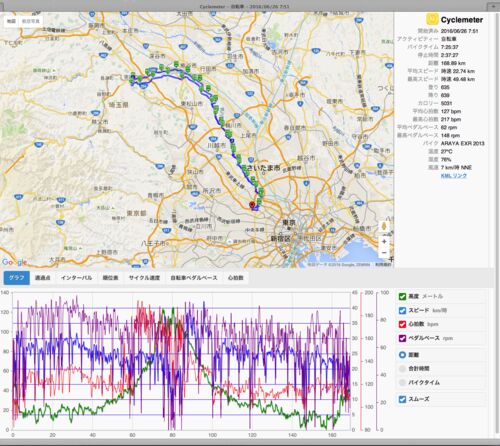Click the 東京 label on the map
Image resolution: width=500 pixels, height=446 pixels.
pos(289,222)
